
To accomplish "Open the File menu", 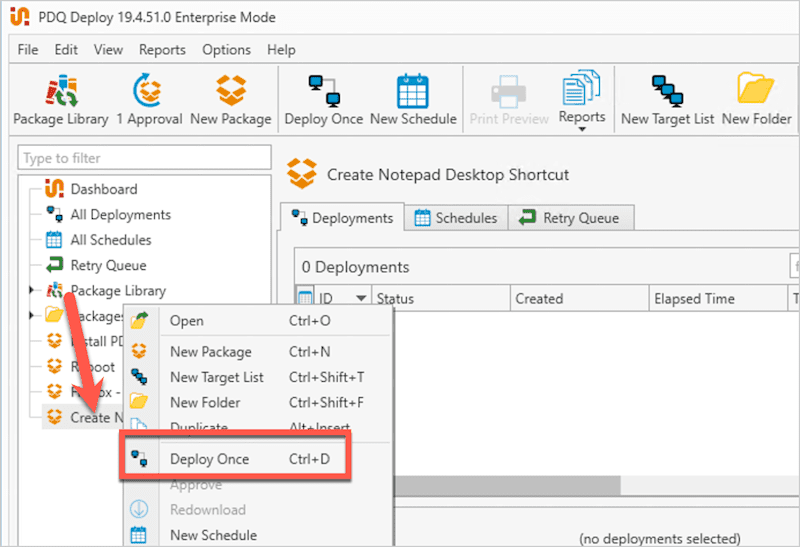I will (x=28, y=50).
